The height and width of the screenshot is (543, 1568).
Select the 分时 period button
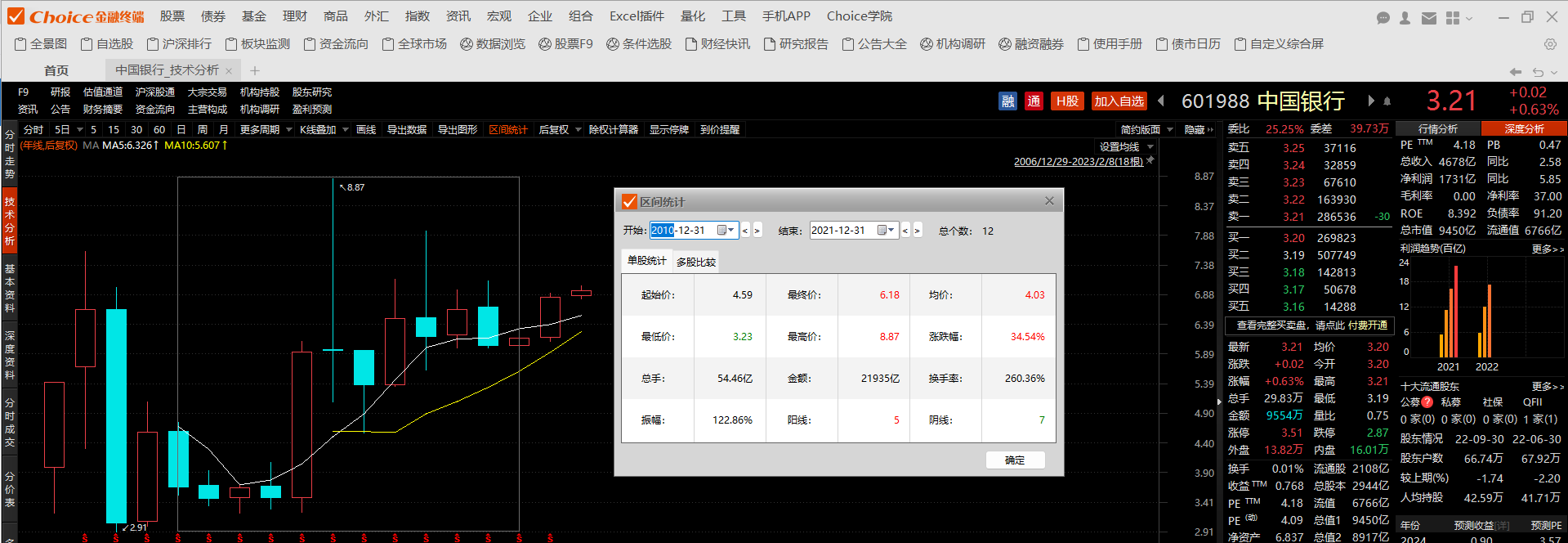coord(34,129)
